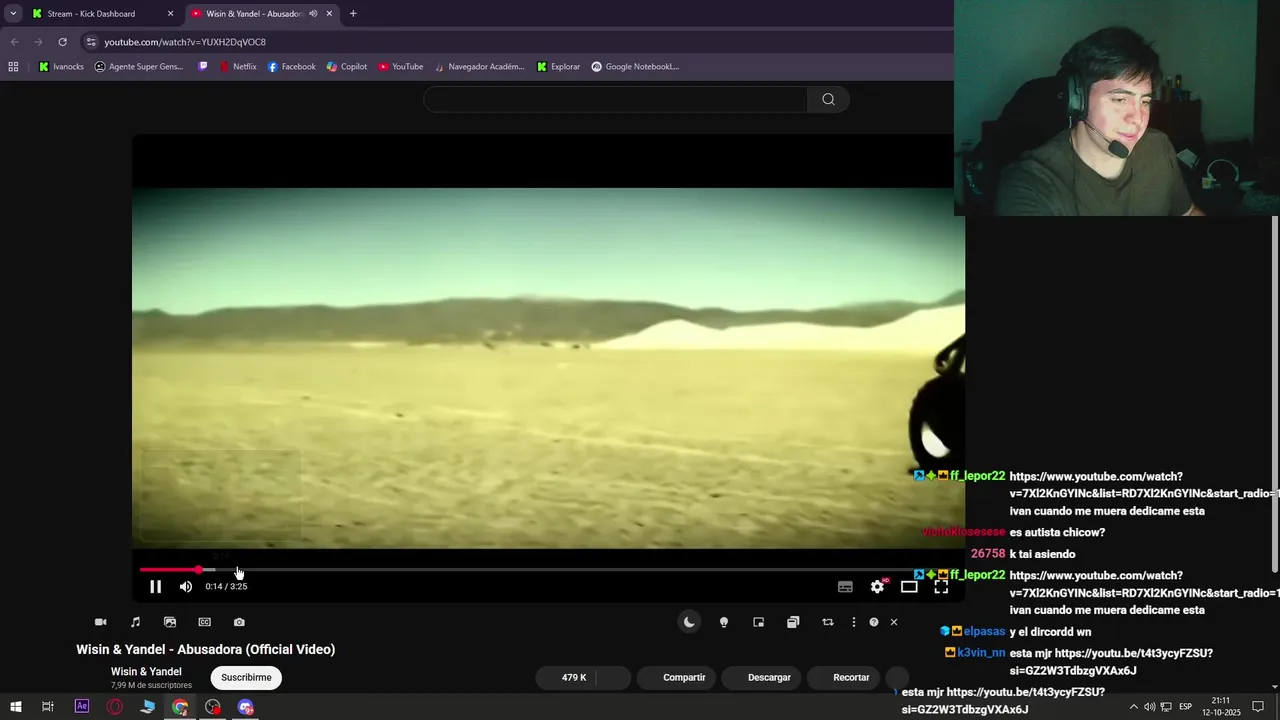Click the Compartir button
Image resolution: width=1280 pixels, height=720 pixels.
click(676, 677)
